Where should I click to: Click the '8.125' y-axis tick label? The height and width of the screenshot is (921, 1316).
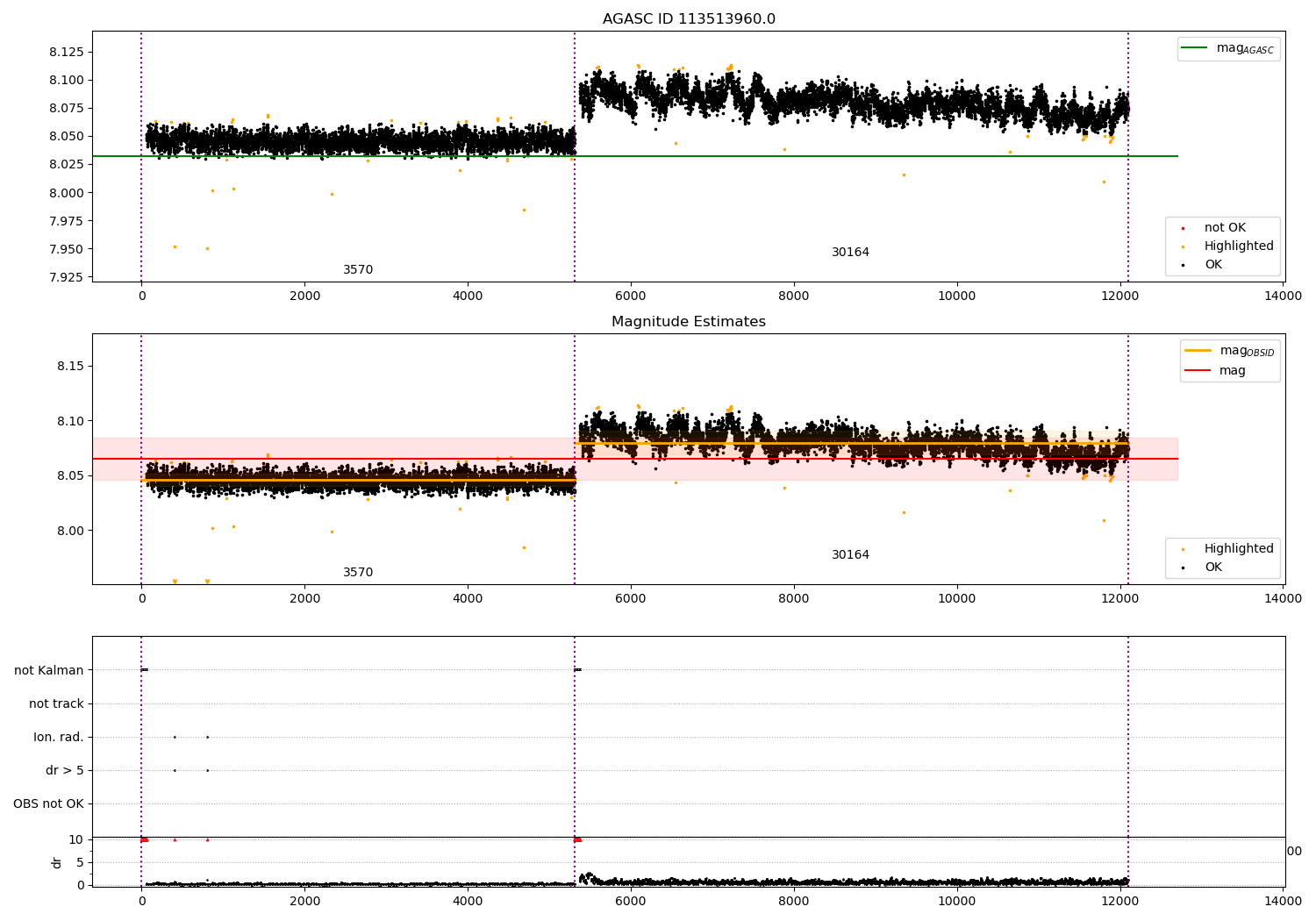67,52
